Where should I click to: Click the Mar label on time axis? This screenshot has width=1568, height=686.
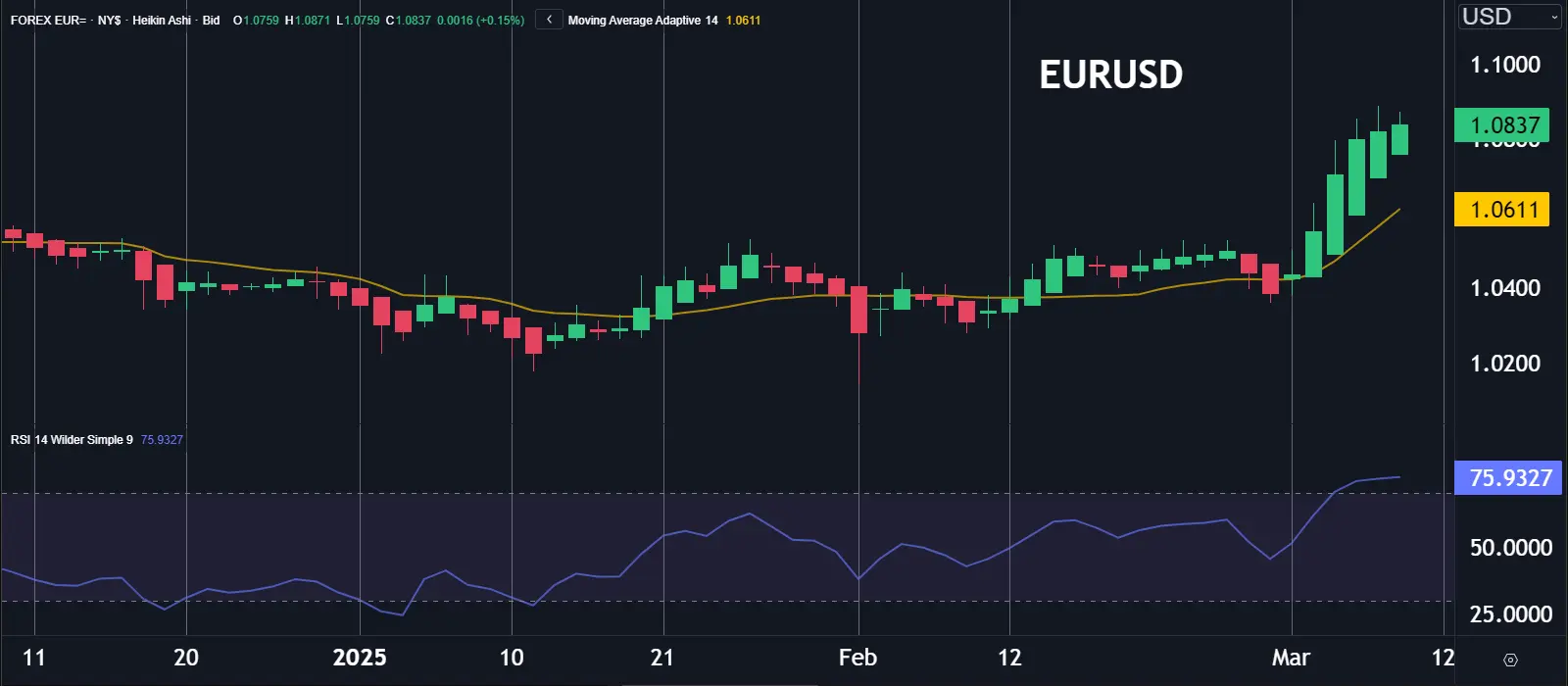pyautogui.click(x=1291, y=658)
